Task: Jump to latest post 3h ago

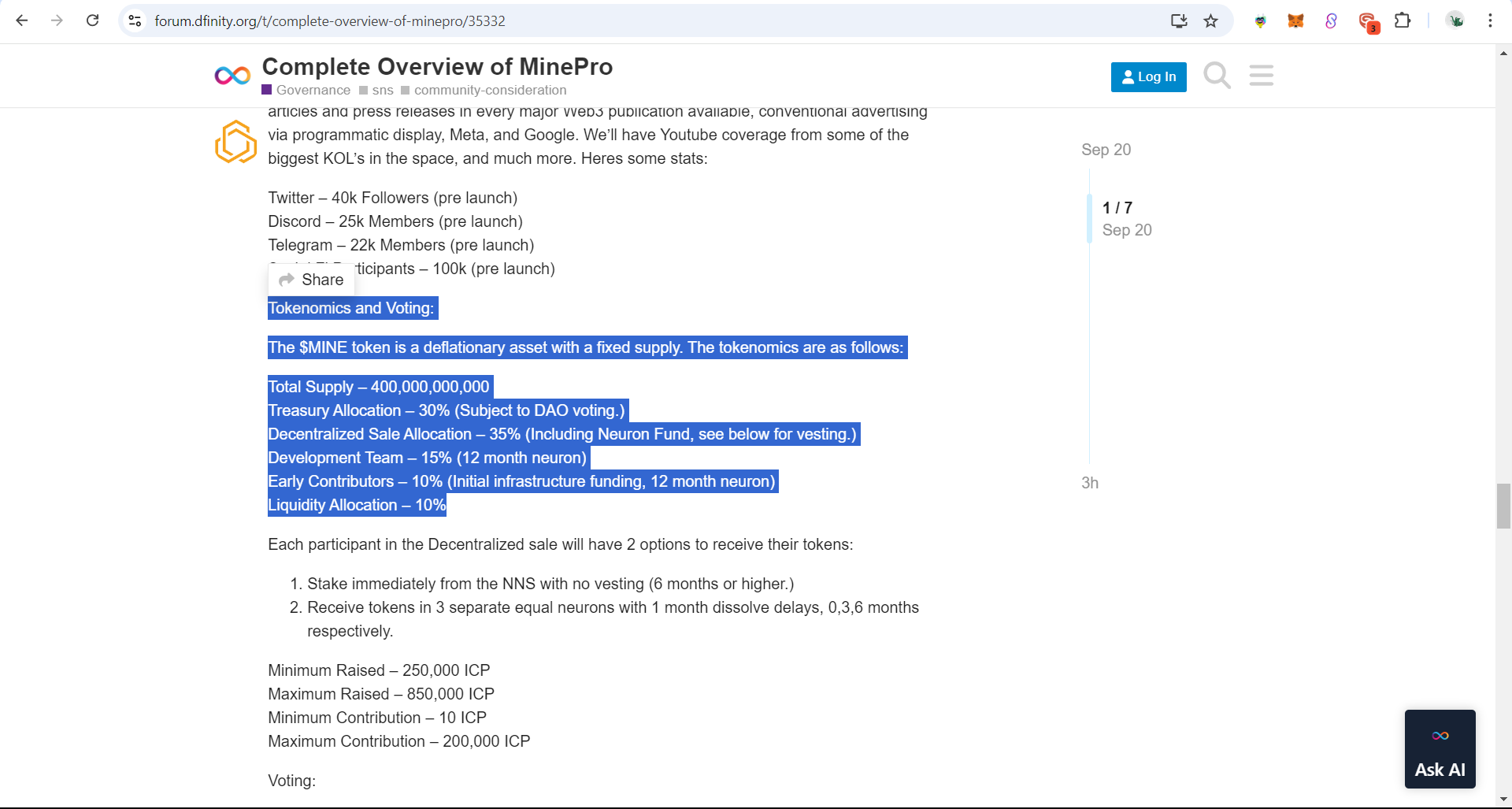Action: 1090,483
